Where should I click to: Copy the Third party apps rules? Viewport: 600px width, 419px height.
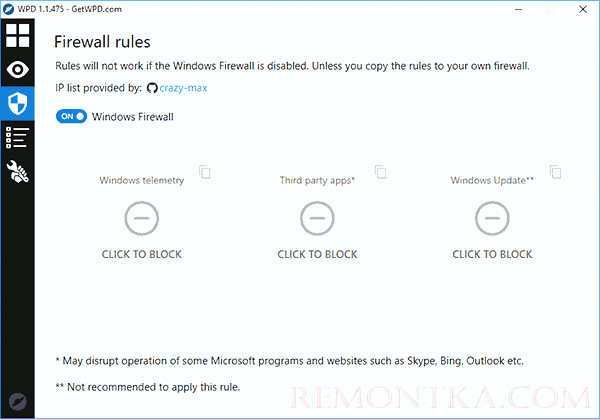pyautogui.click(x=380, y=172)
